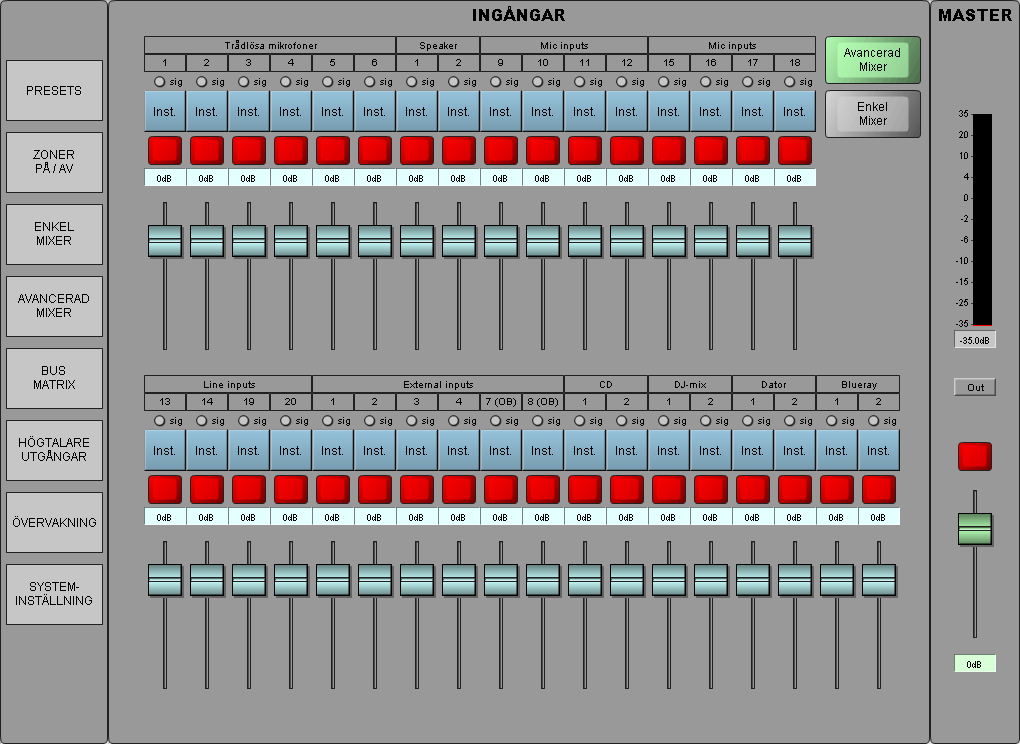Click the Inst. button for Mic input 18
The height and width of the screenshot is (744, 1020).
coord(795,112)
